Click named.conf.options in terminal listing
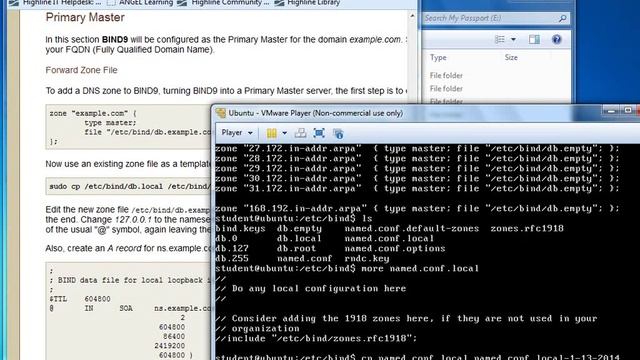Screen dimensions: 640x360 click(395, 249)
